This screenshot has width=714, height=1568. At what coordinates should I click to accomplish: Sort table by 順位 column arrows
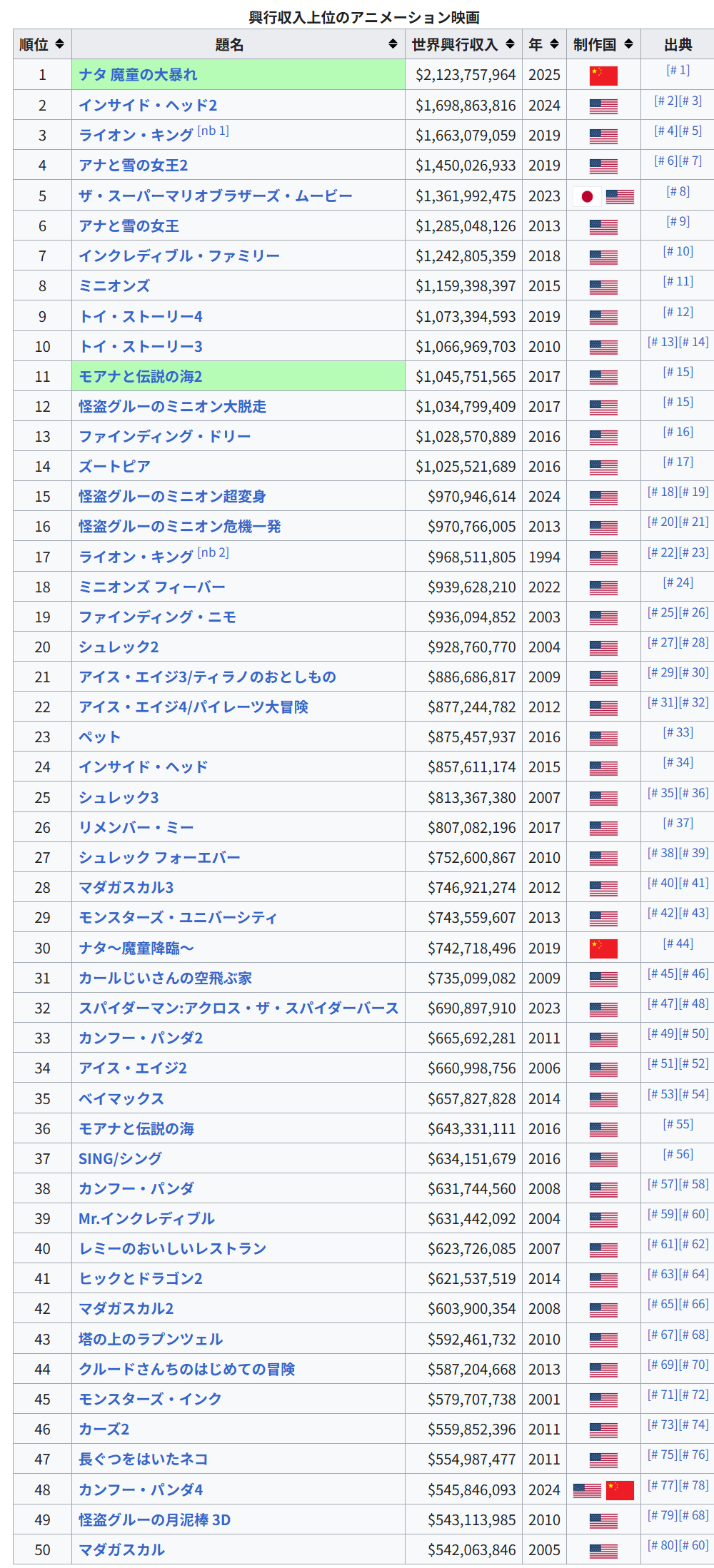coord(59,44)
